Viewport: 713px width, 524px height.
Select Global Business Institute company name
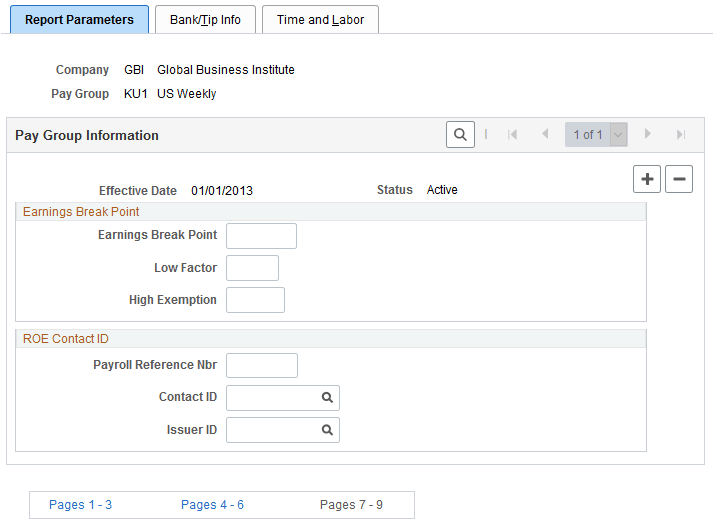click(226, 70)
